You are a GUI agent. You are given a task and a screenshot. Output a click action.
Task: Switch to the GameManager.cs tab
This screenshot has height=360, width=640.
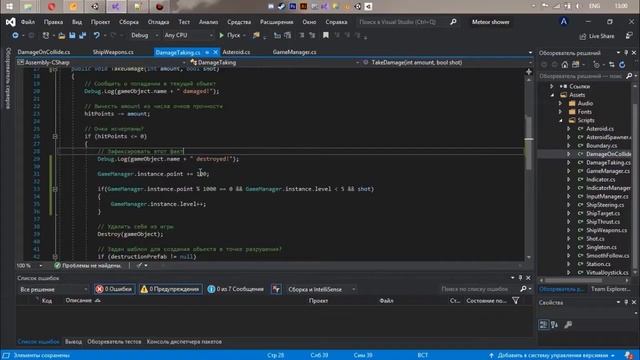tap(294, 52)
